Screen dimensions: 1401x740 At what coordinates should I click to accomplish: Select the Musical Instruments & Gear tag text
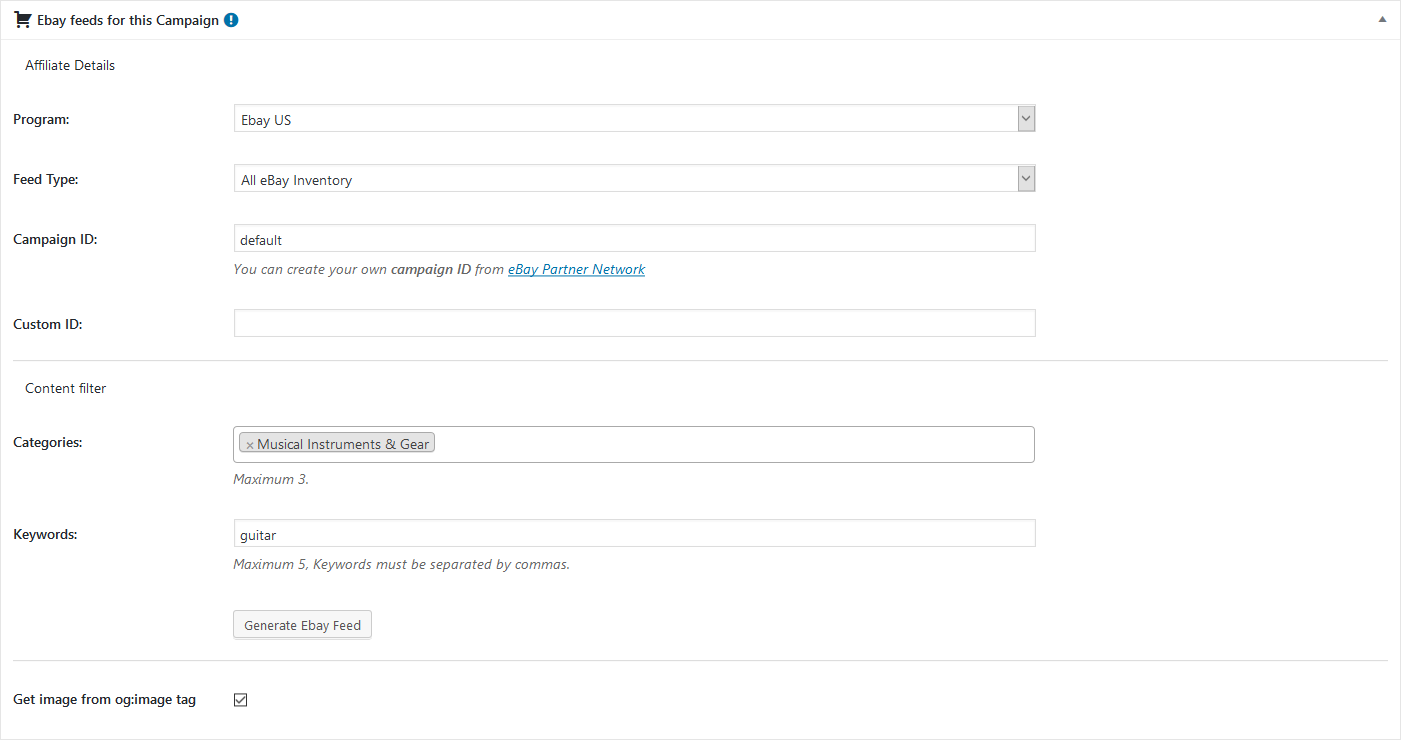click(x=343, y=444)
